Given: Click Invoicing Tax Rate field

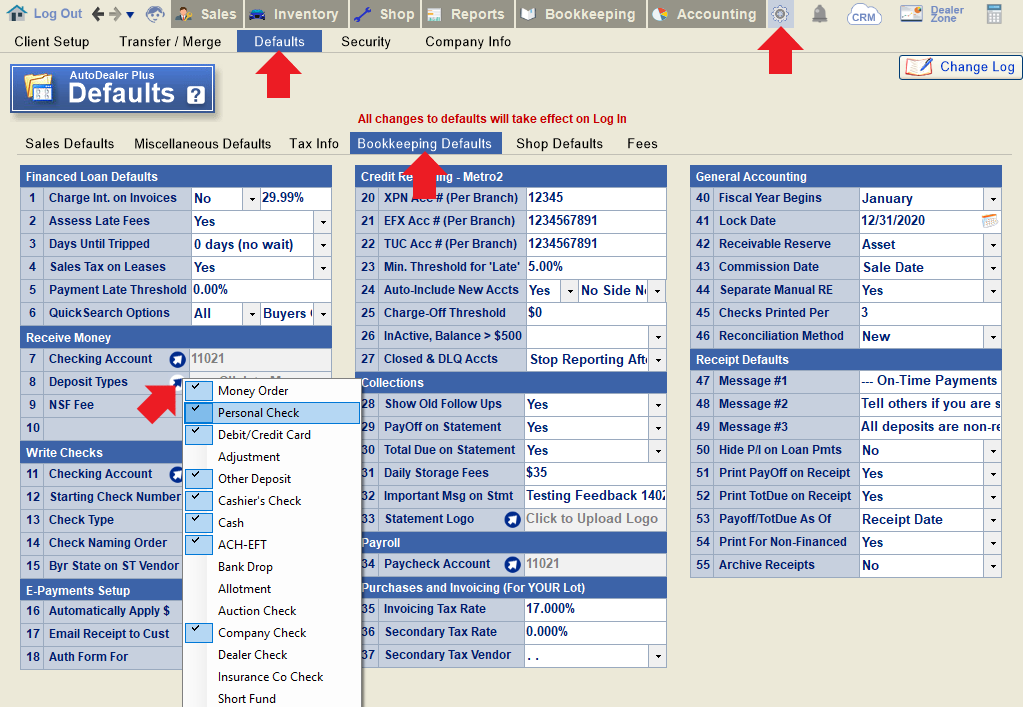Looking at the screenshot, I should pos(596,609).
